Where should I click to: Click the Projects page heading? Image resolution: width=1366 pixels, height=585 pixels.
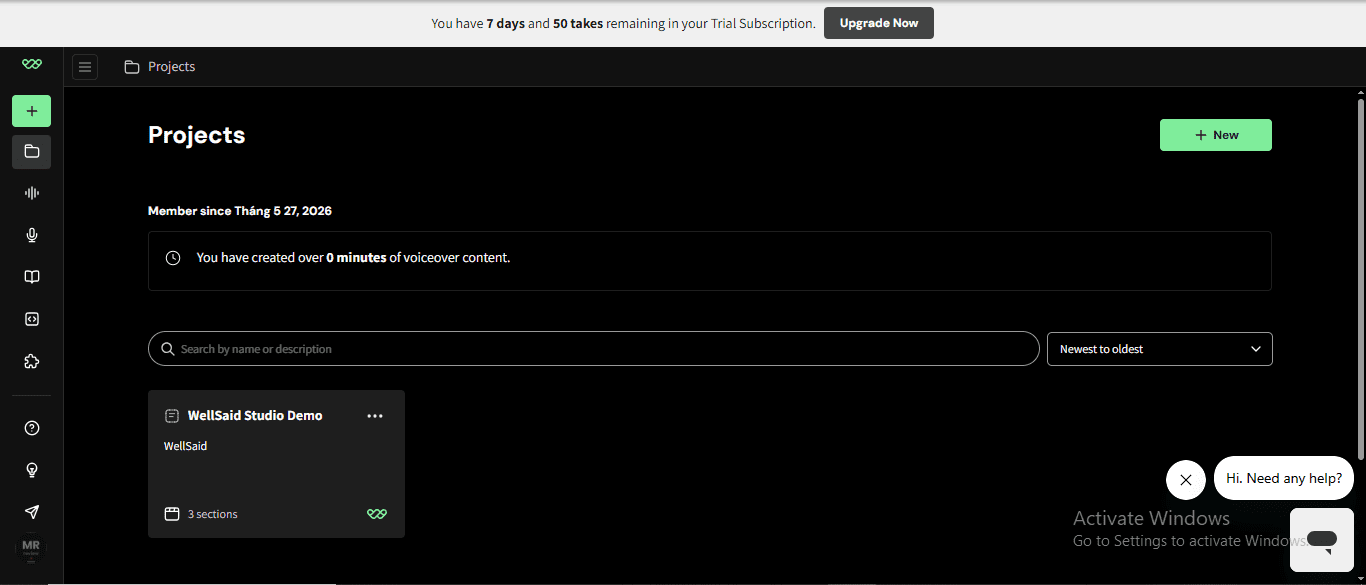[197, 135]
